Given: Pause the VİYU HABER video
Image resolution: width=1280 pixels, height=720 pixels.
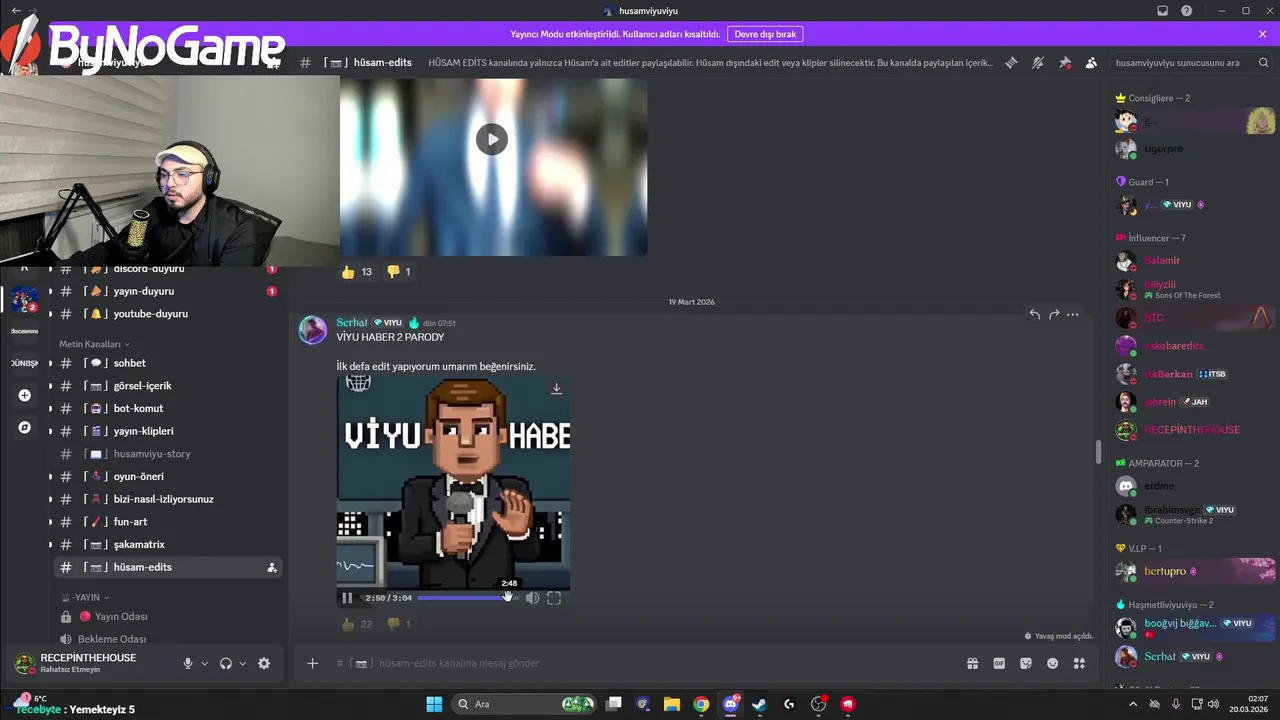Looking at the screenshot, I should [x=347, y=598].
